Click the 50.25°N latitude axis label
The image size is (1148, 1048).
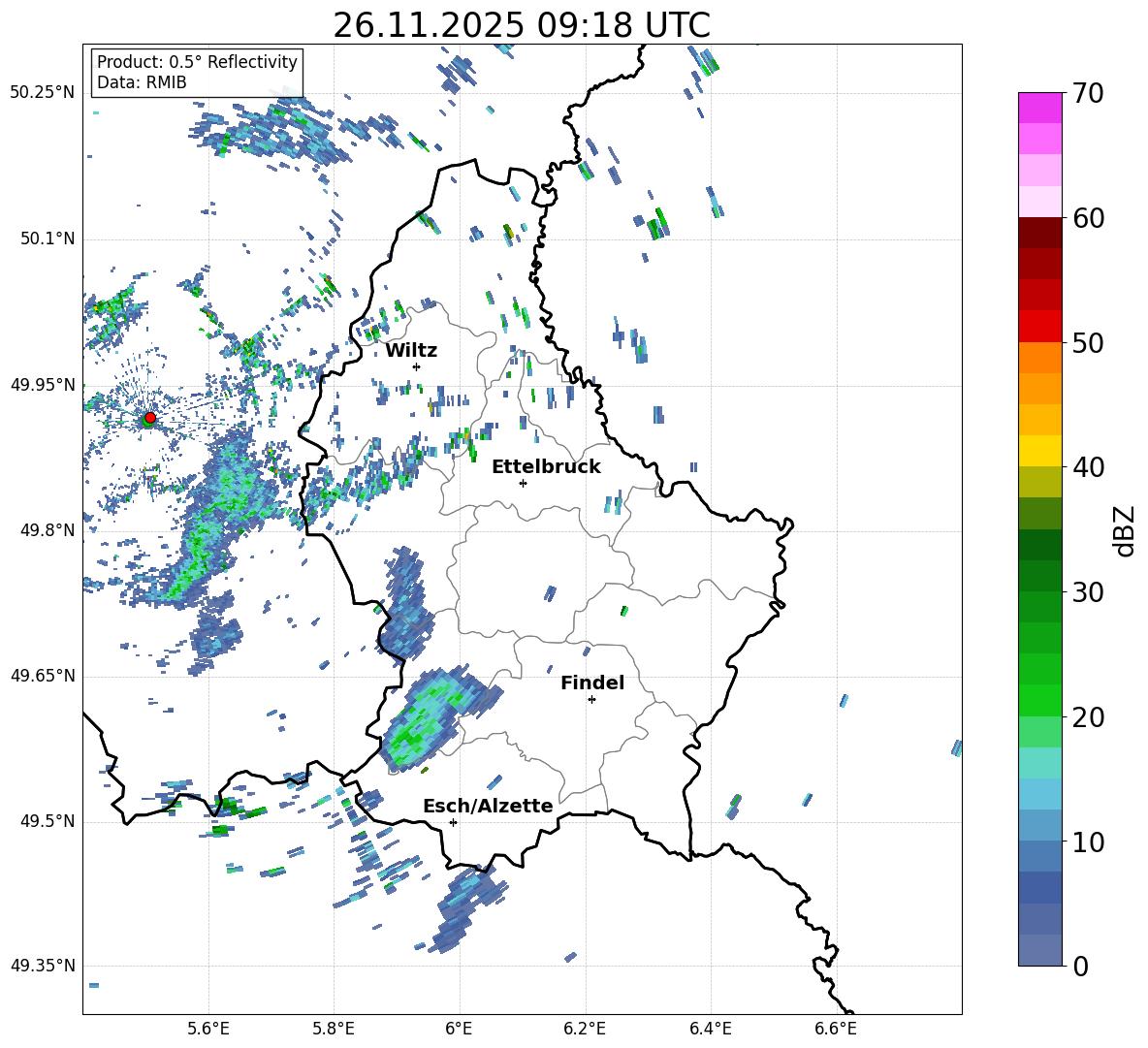(43, 93)
